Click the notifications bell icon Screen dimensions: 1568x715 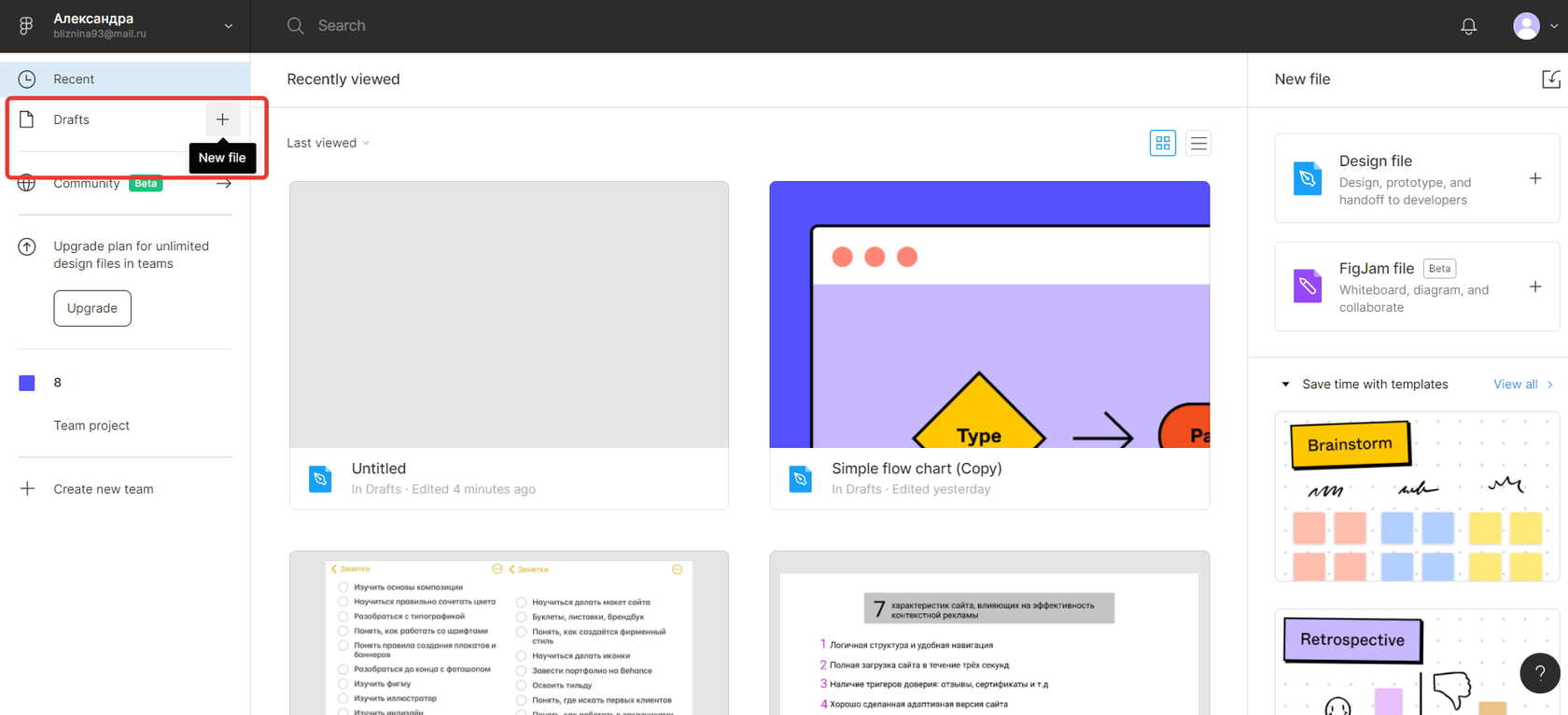1468,26
